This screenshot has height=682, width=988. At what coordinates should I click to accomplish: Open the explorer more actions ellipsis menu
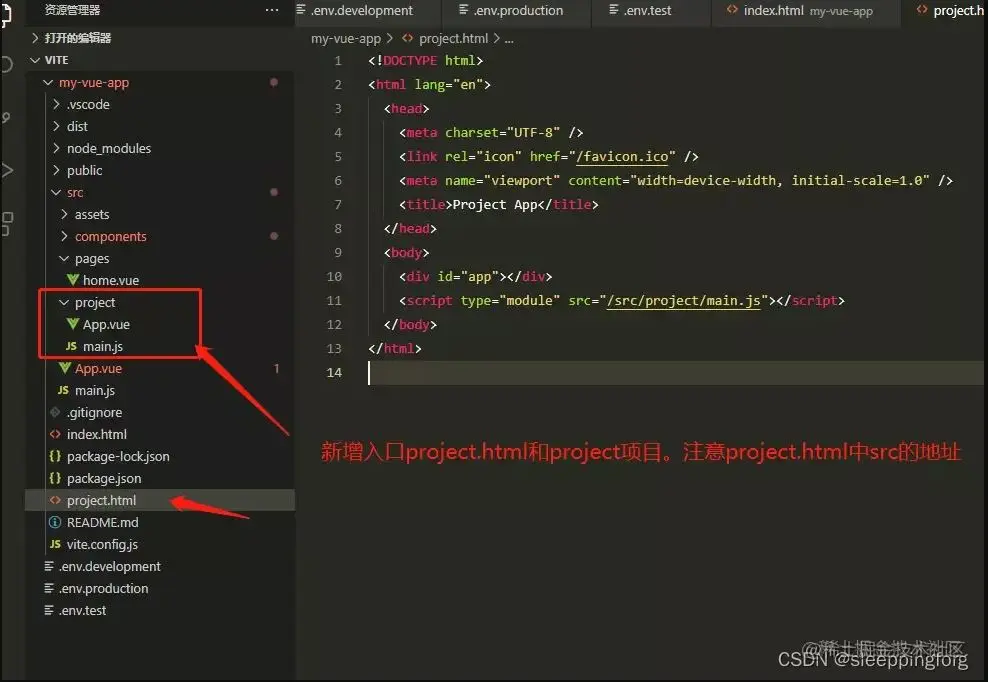272,10
